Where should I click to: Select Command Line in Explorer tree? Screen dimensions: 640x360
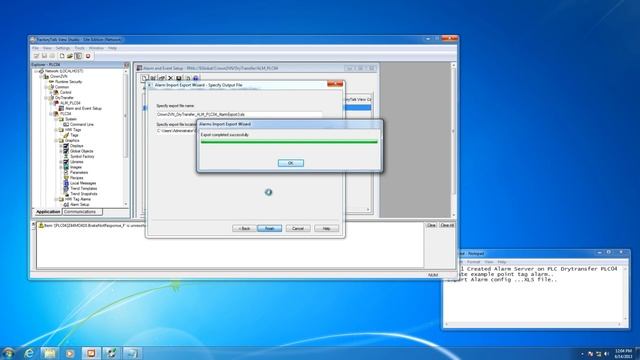[x=82, y=124]
